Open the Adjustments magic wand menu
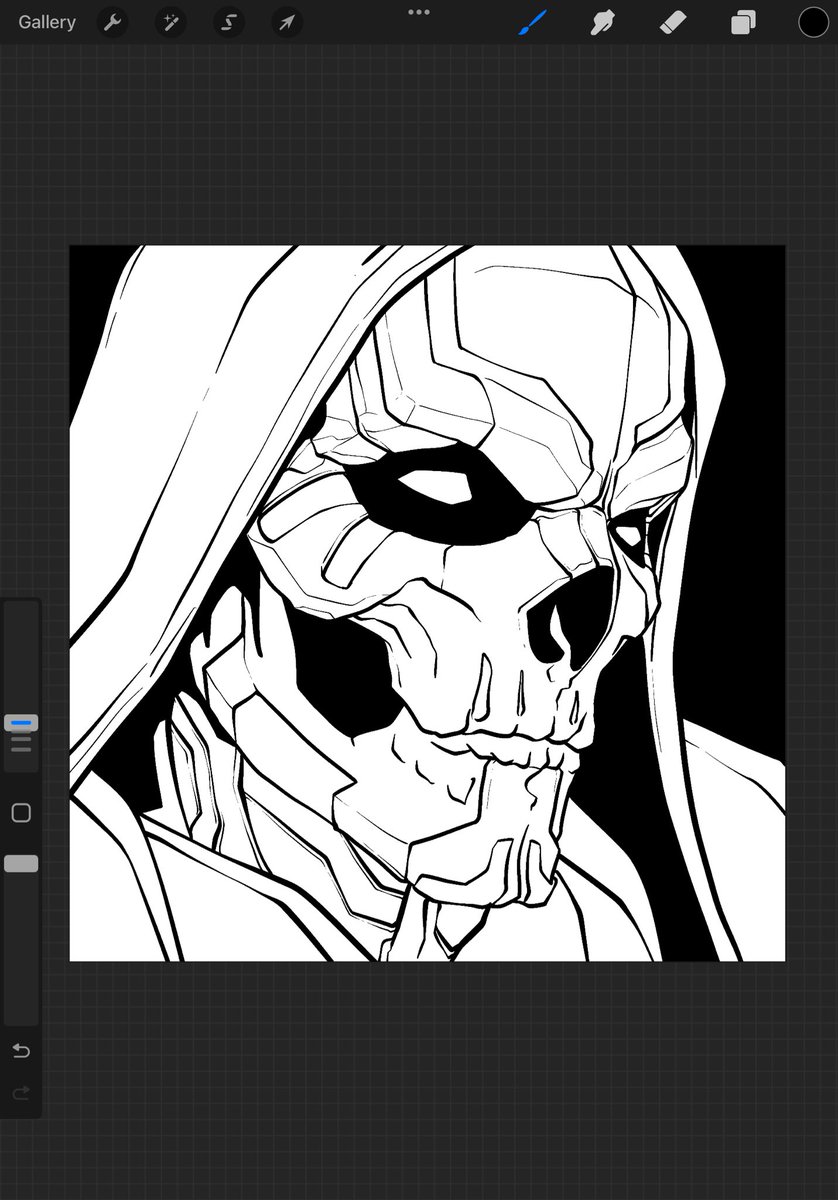Screen dimensions: 838x1200 coord(171,22)
